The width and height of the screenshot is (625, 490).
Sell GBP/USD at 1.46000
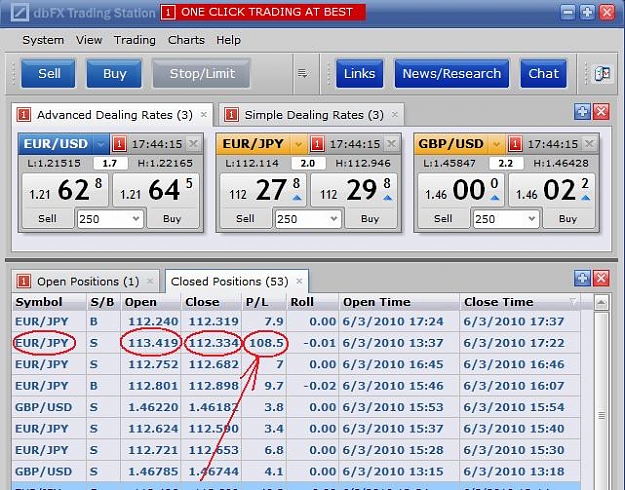(461, 190)
